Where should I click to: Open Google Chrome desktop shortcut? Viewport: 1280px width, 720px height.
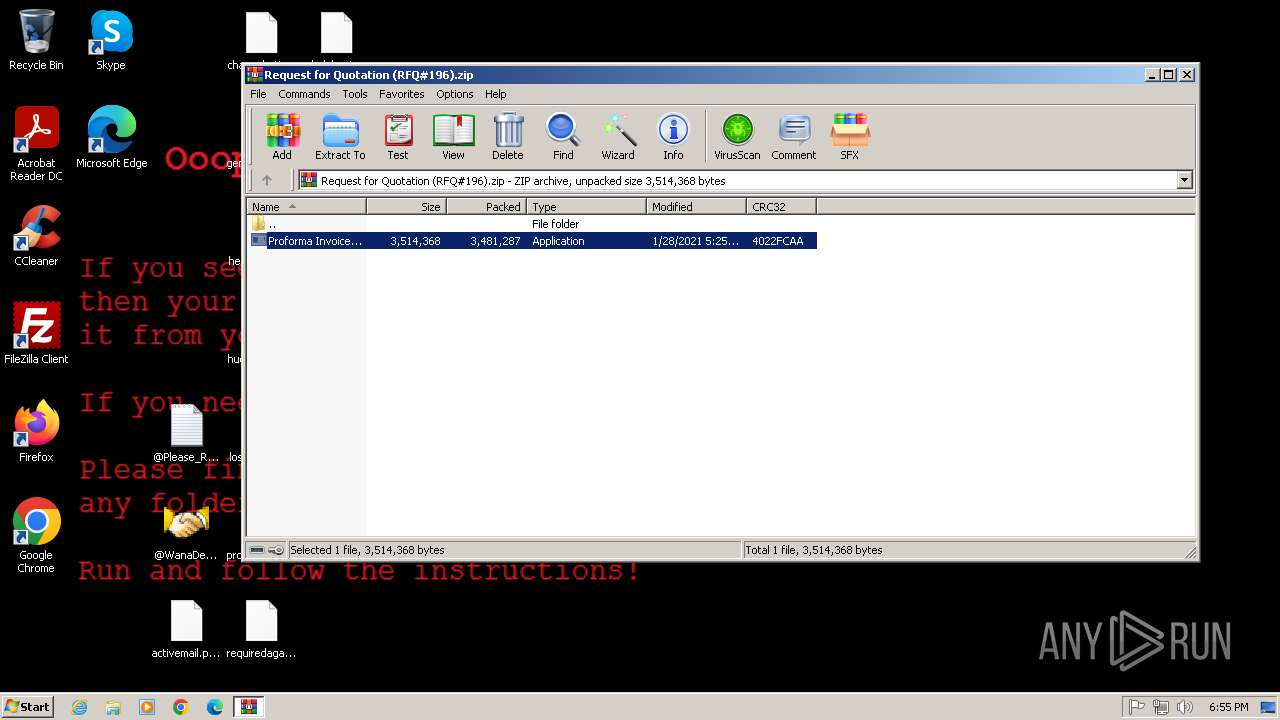tap(36, 536)
